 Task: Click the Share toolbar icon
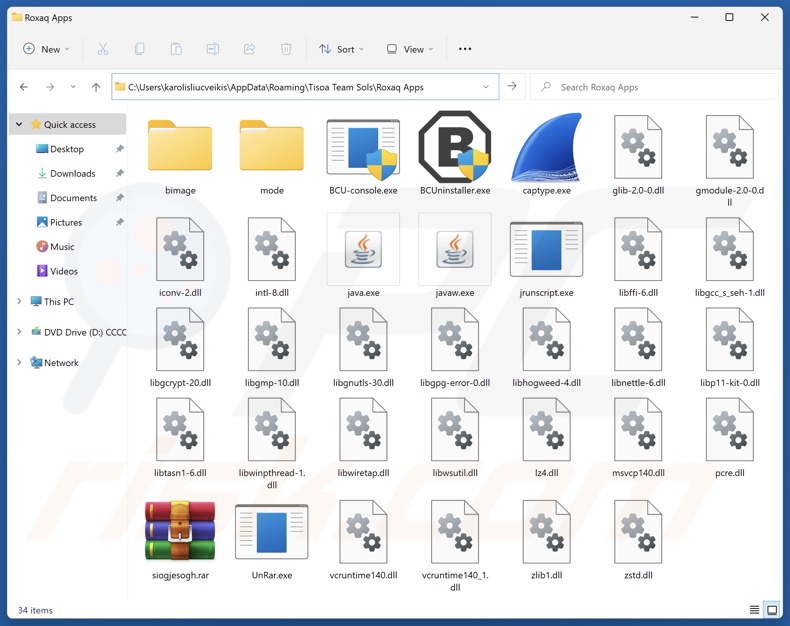(x=249, y=49)
